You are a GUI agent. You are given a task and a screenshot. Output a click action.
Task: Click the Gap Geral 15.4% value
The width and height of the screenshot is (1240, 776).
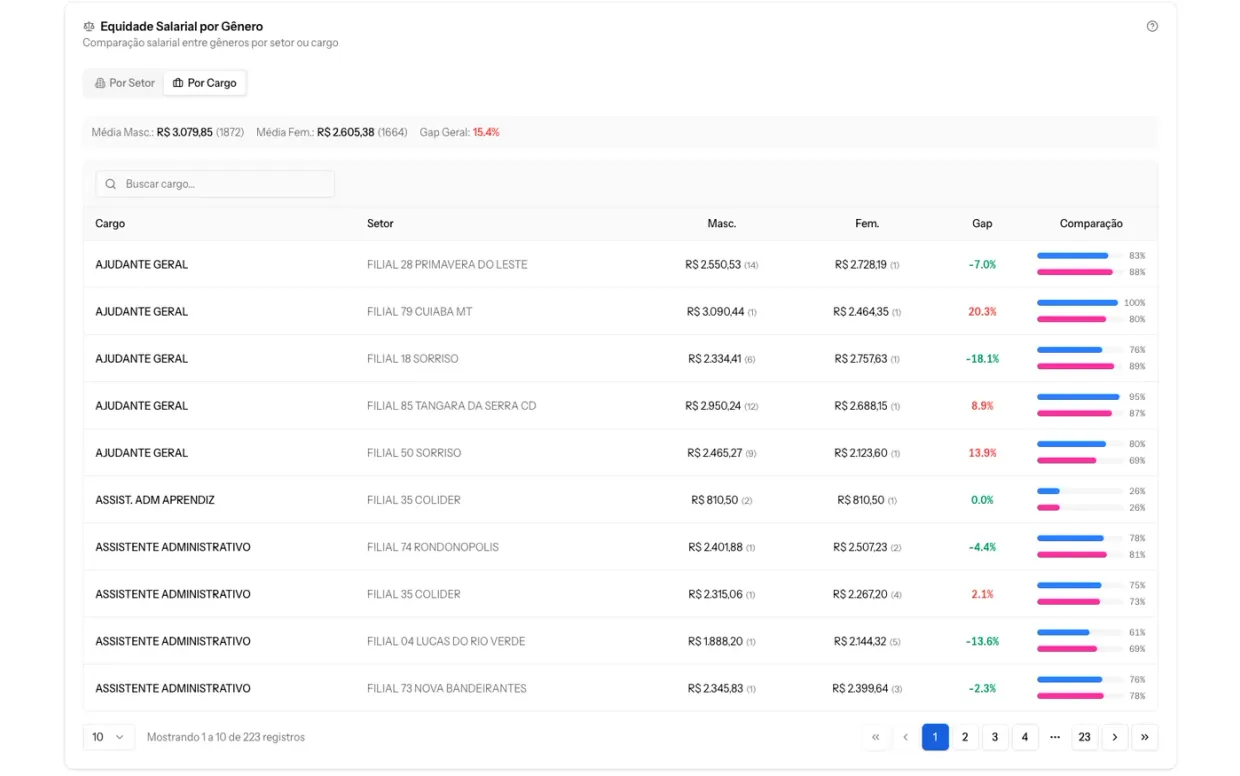pyautogui.click(x=486, y=132)
